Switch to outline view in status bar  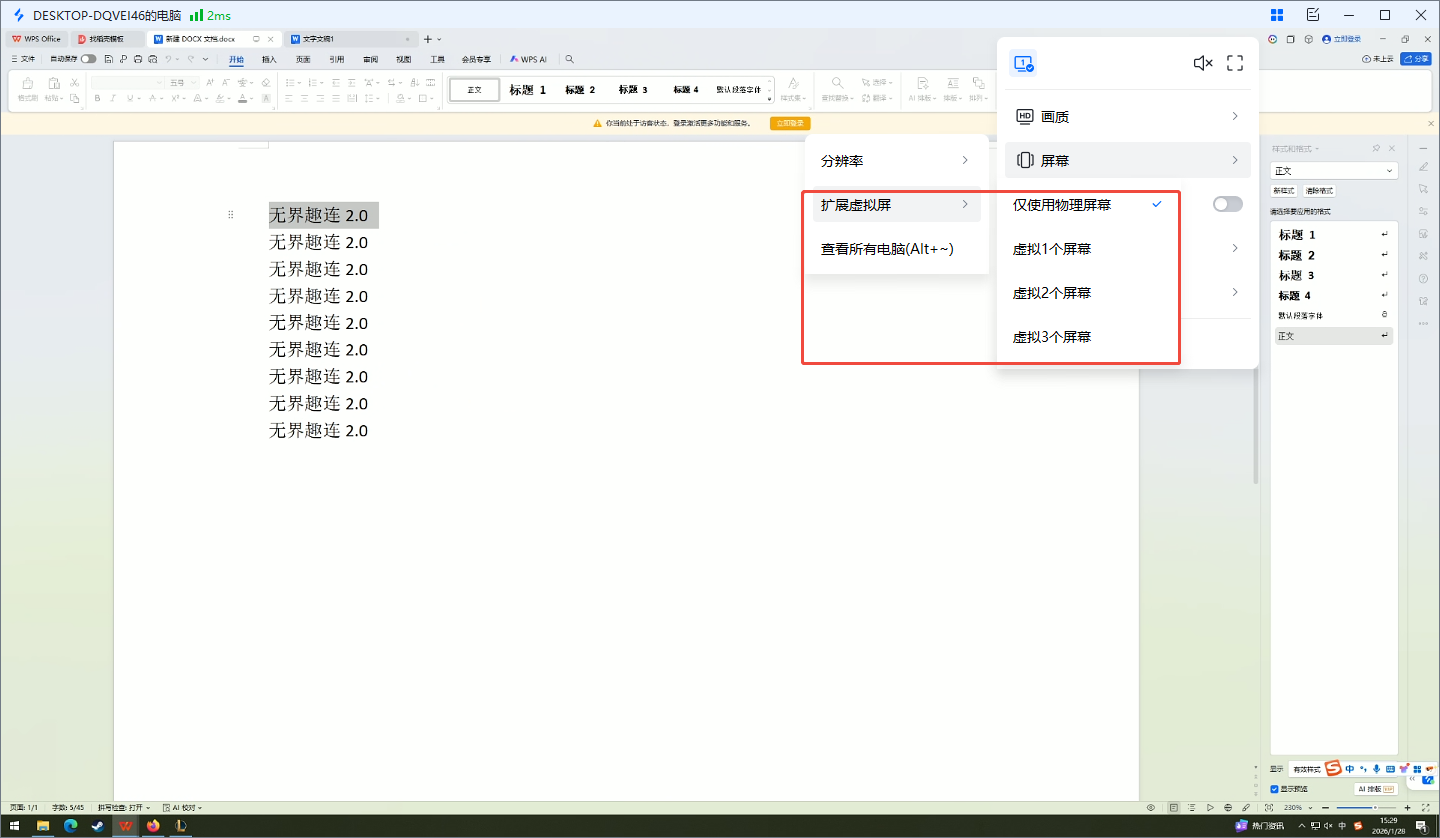(1192, 807)
